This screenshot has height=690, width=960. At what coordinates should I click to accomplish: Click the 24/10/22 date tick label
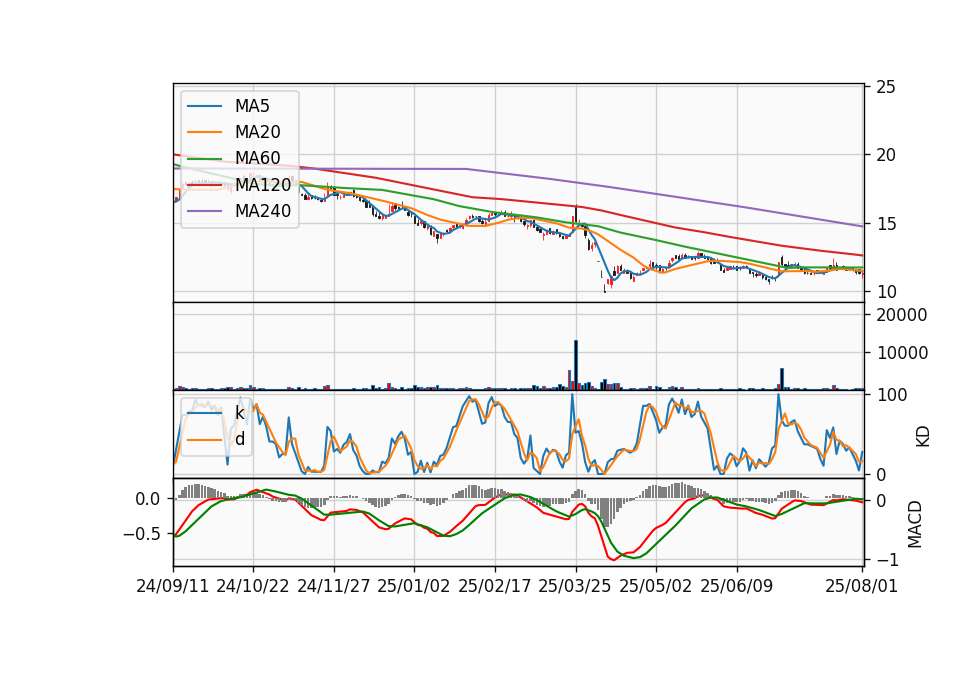pyautogui.click(x=253, y=586)
